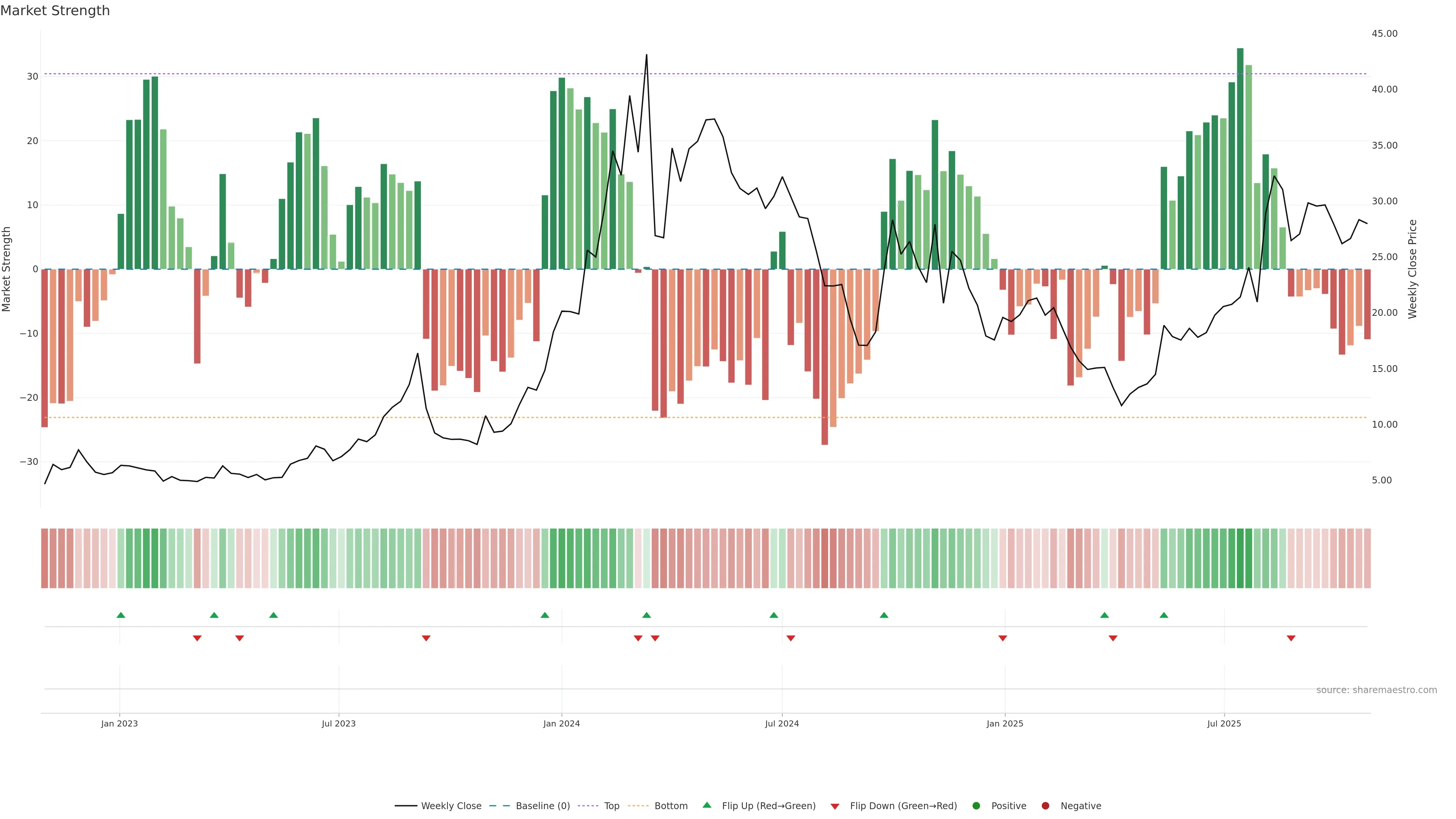Viewport: 1456px width, 819px height.
Task: Click the Jul 2024 x-axis label
Action: click(x=782, y=723)
